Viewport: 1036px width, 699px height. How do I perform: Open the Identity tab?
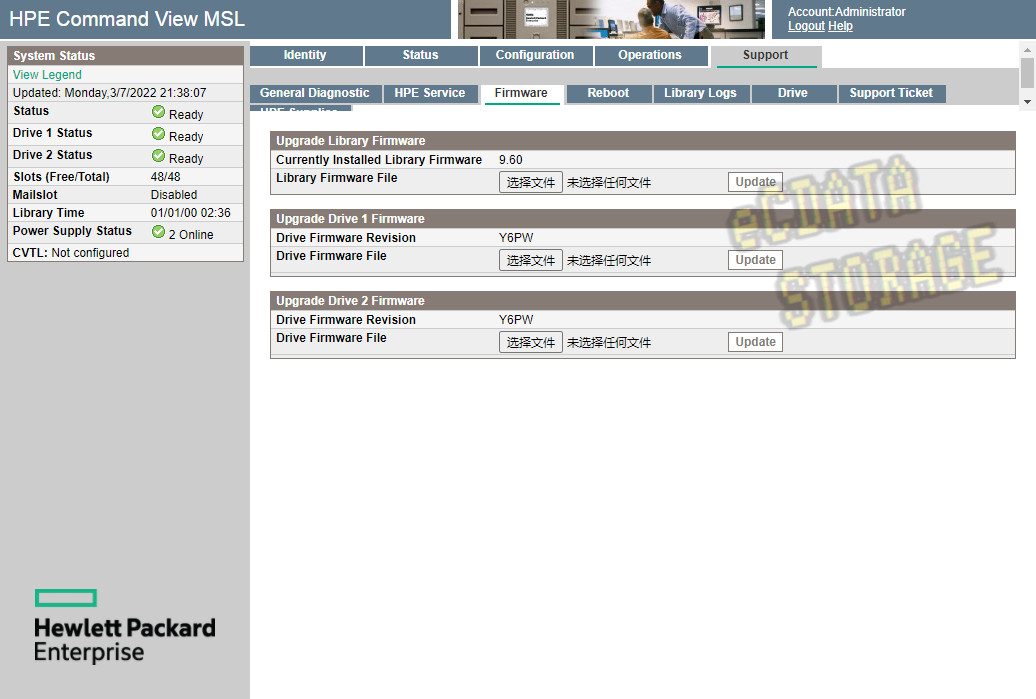point(305,55)
